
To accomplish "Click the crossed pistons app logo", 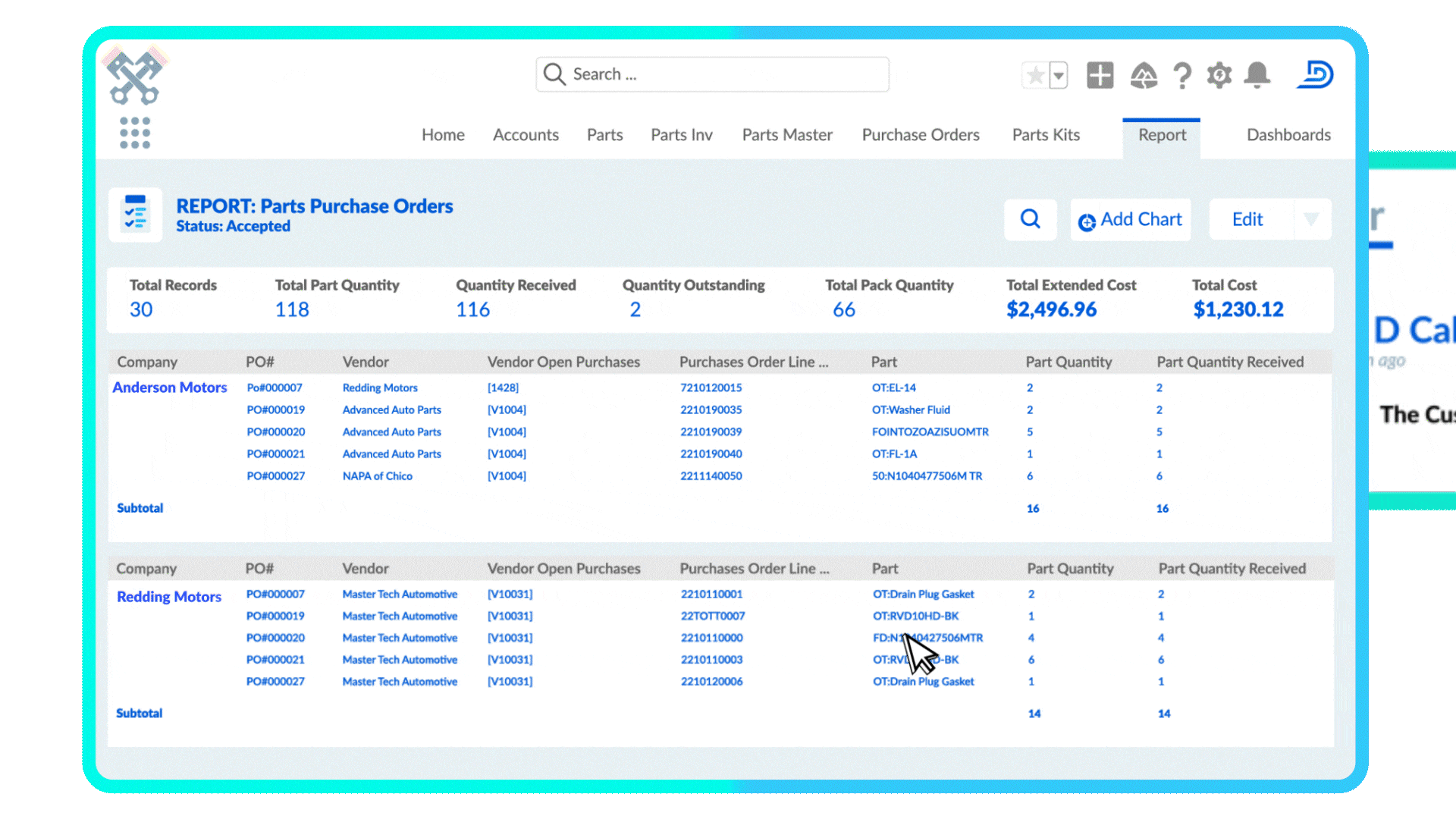I will coord(135,77).
